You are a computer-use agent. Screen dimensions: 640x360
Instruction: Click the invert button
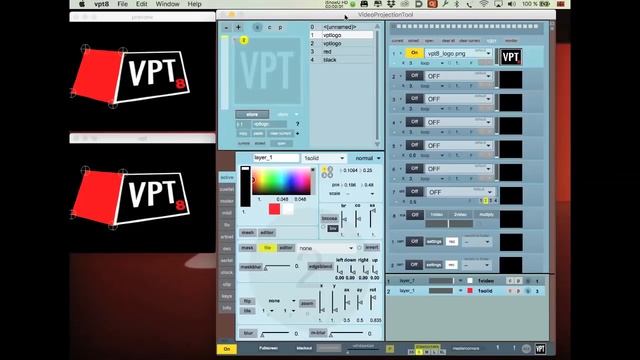point(371,248)
